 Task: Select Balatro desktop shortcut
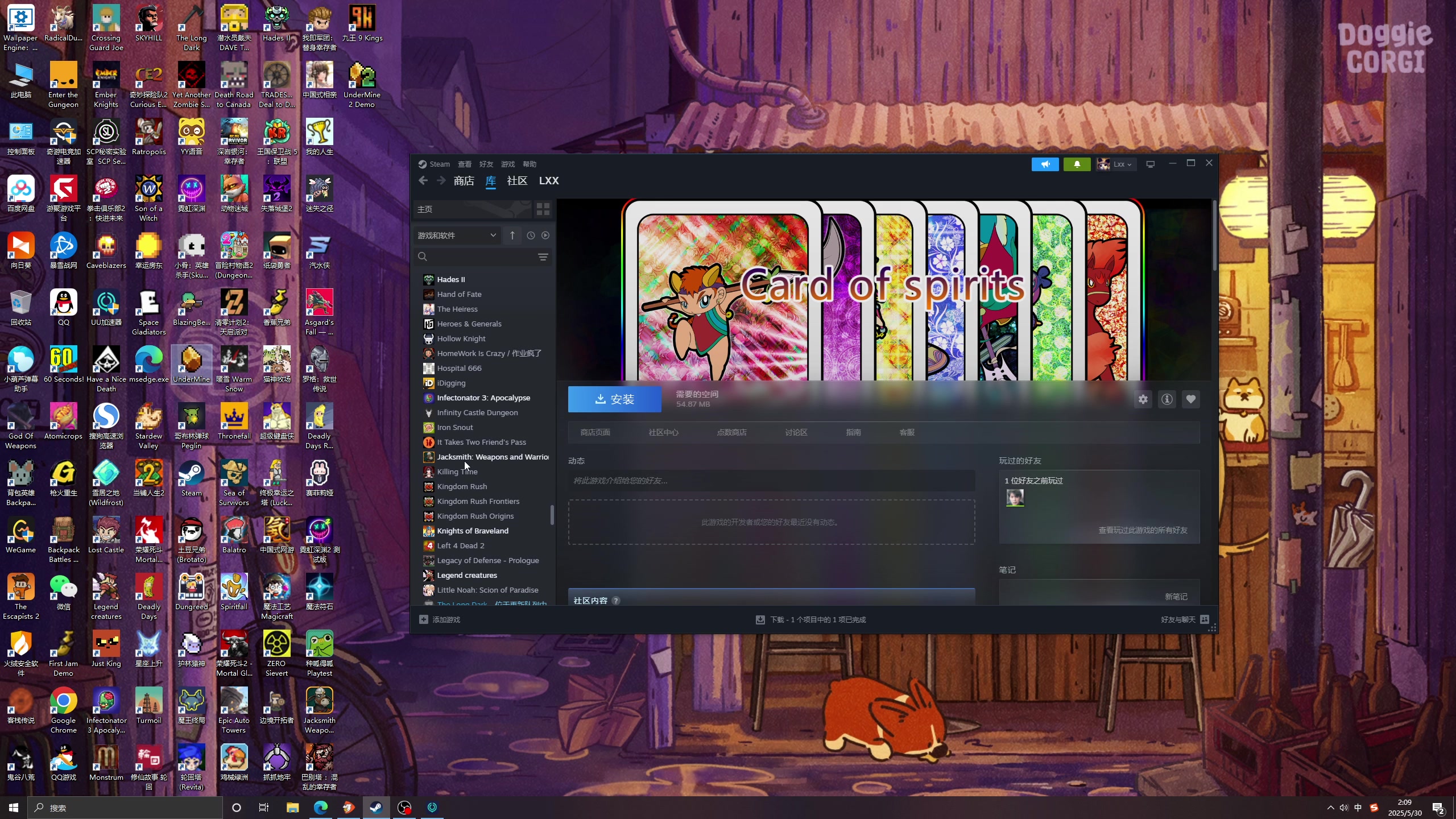234,536
